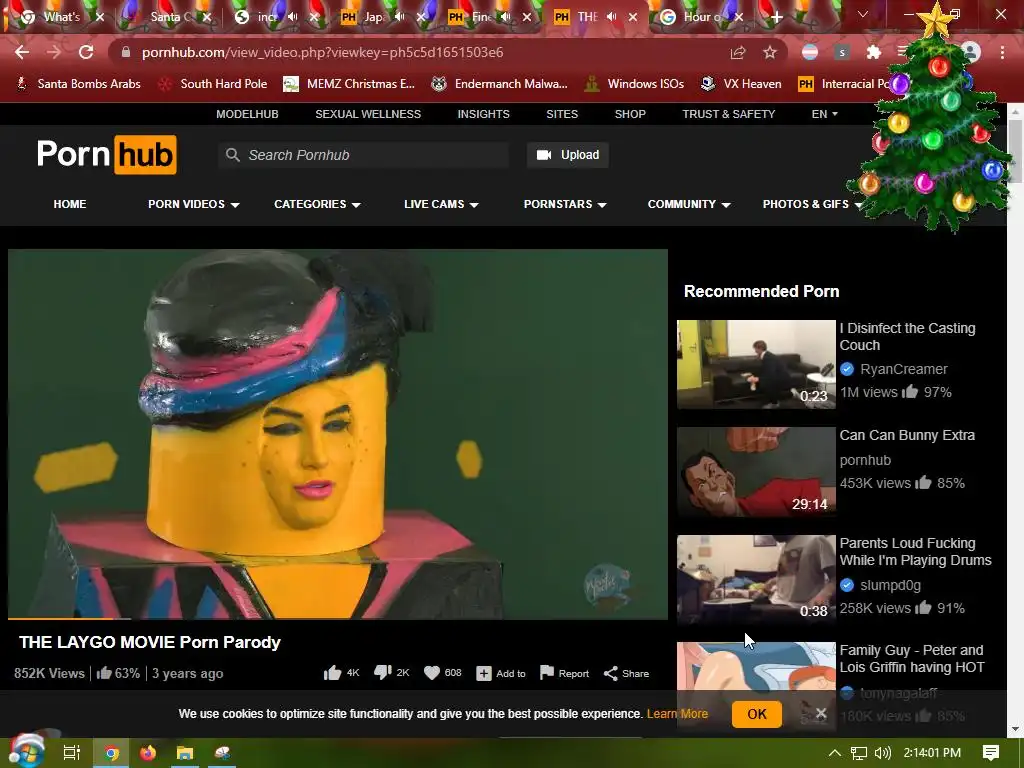1024x768 pixels.
Task: Open a new browser tab
Action: [776, 17]
